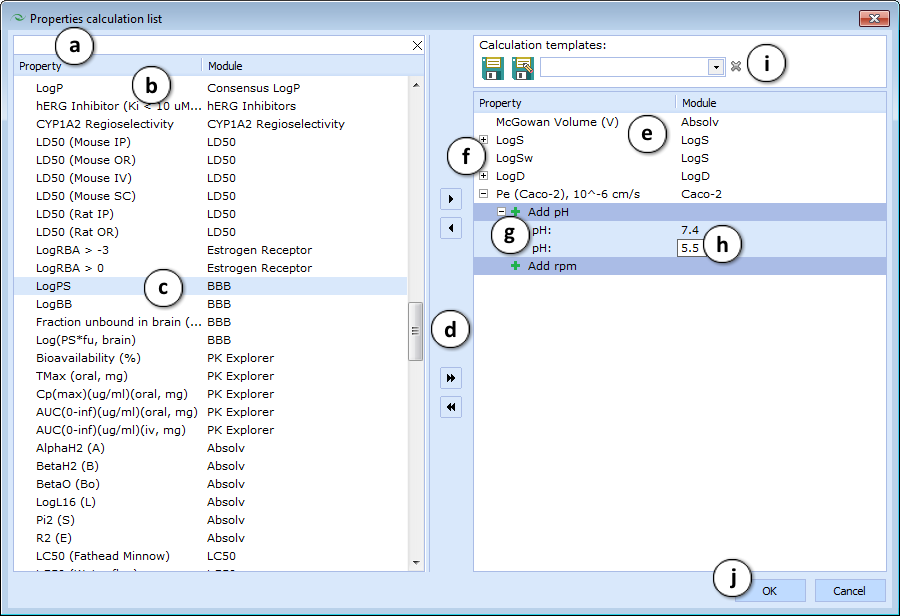Select AUC(0-inf)(ug/ml)(iv, mg) row
The image size is (900, 616).
tap(211, 430)
